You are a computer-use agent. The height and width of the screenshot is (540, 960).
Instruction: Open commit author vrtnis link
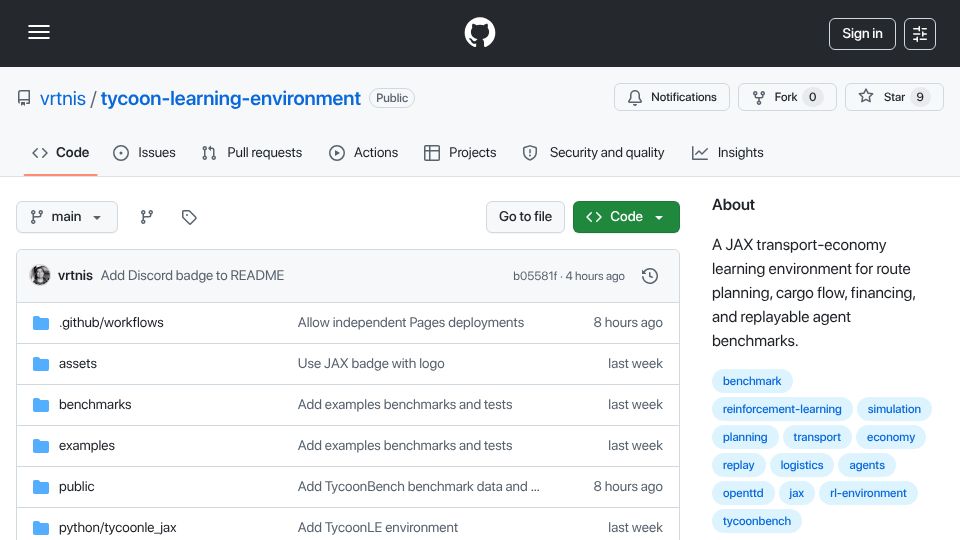point(75,276)
